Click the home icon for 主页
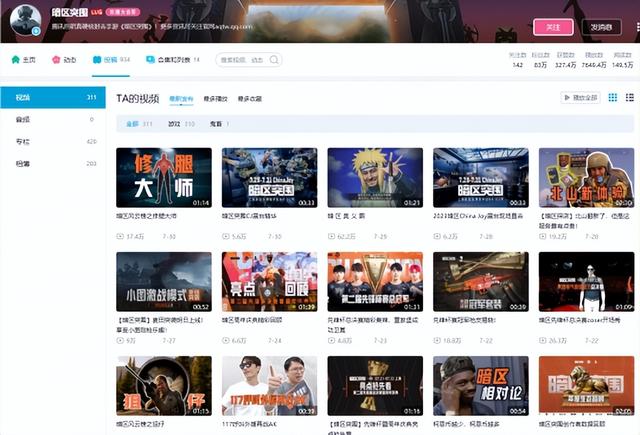Viewport: 640px width, 435px height. click(16, 60)
